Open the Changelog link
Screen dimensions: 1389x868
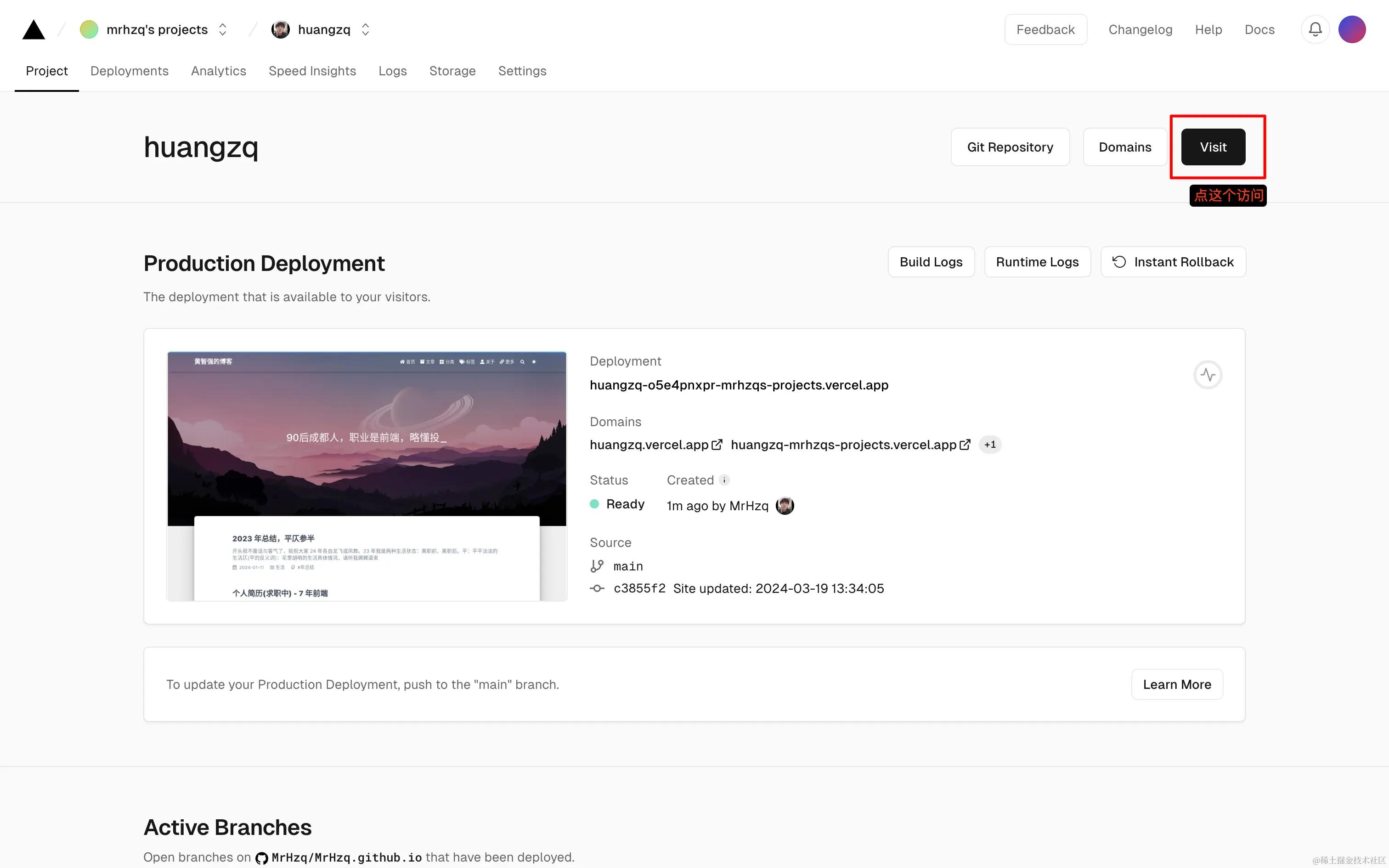click(1140, 29)
